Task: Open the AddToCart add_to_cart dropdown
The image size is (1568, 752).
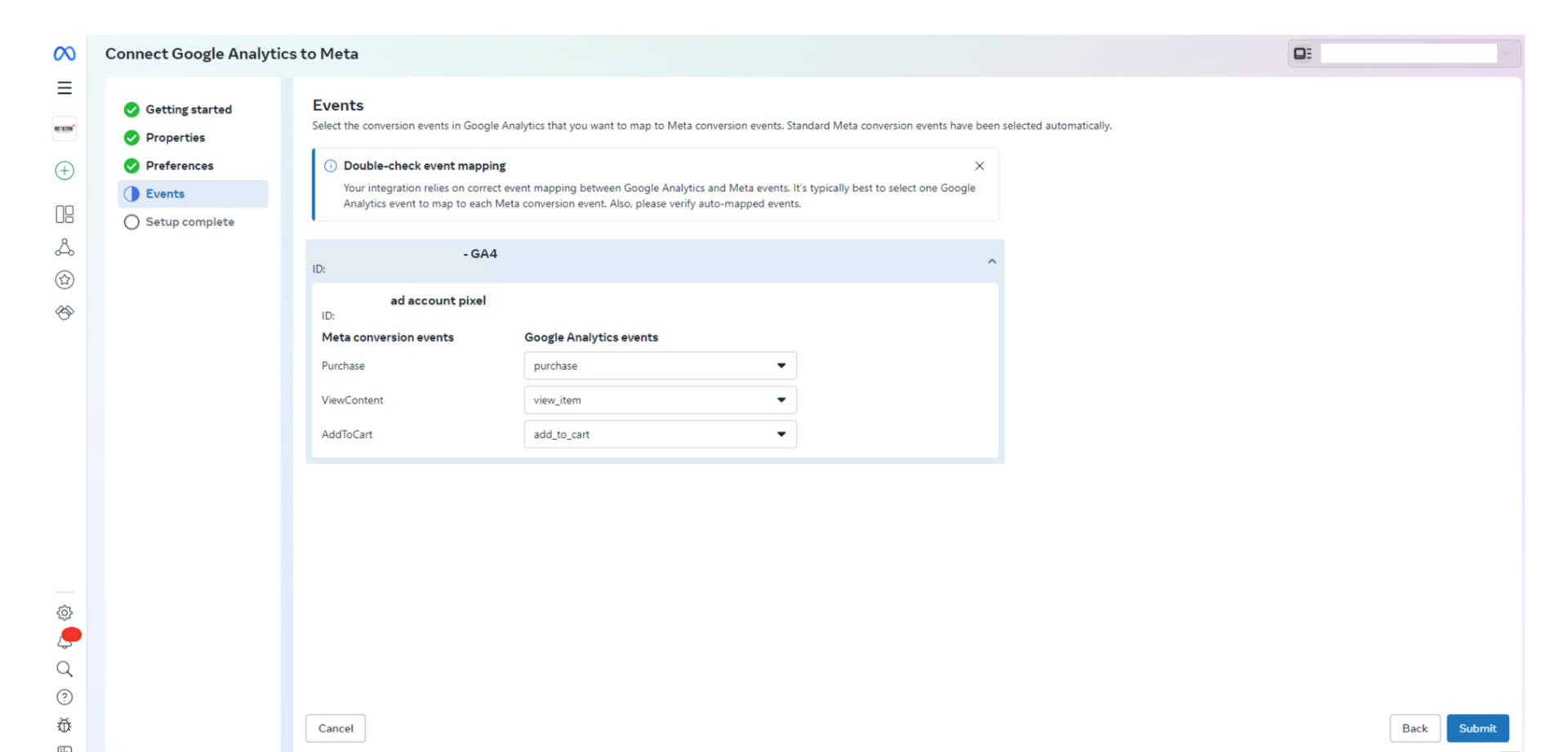Action: [660, 434]
